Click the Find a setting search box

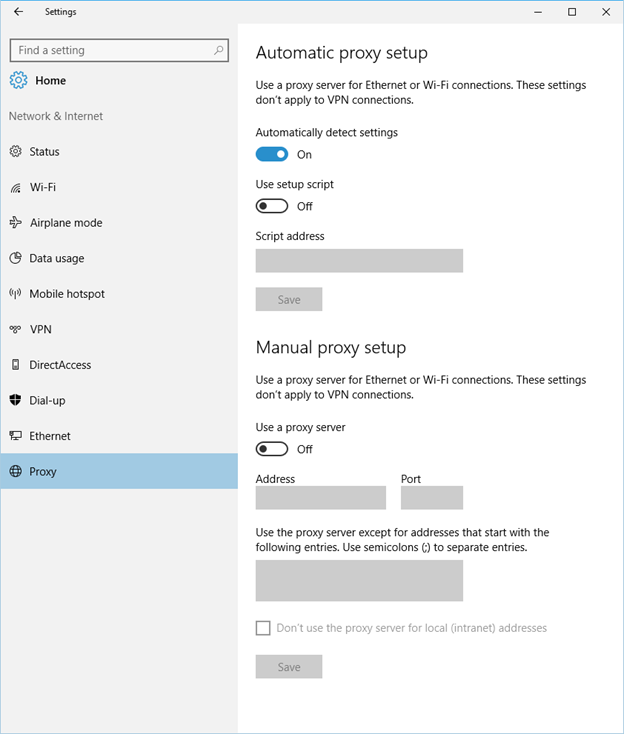tap(110, 50)
